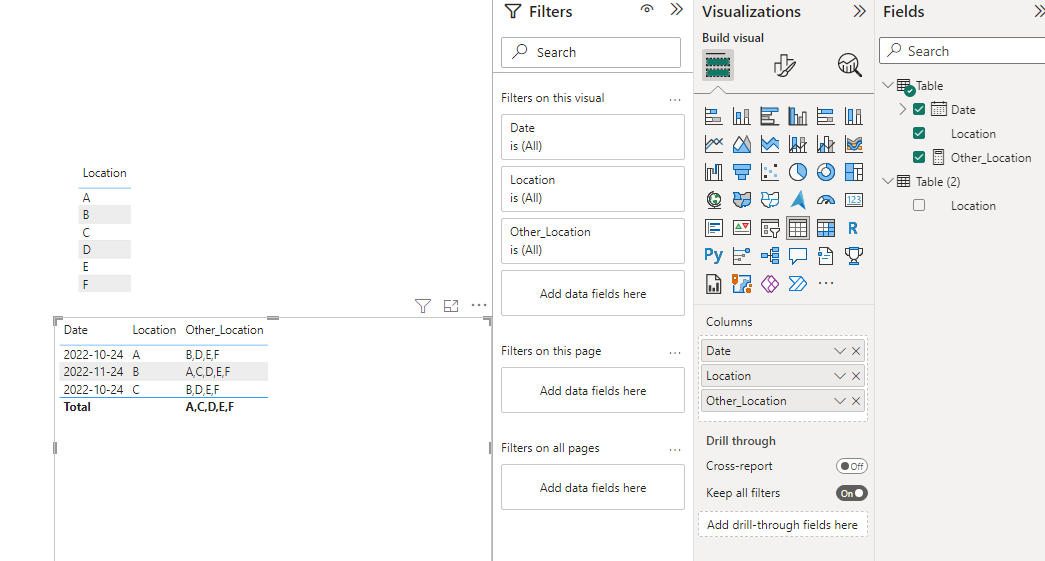
Task: Uncheck the Other_Location field checkbox
Action: 919,157
